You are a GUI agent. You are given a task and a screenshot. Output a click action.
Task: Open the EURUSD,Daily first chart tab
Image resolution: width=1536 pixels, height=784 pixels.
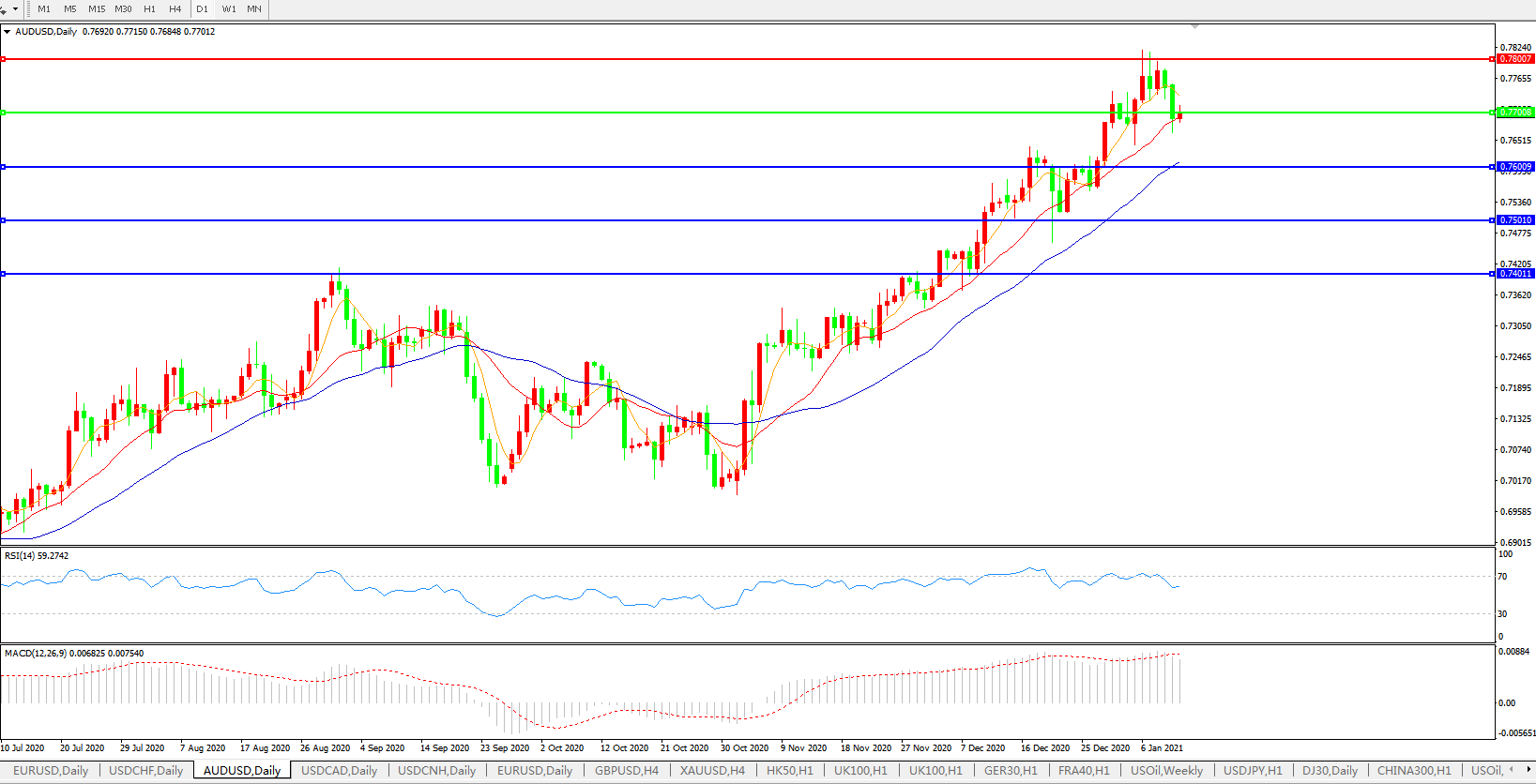click(x=51, y=771)
